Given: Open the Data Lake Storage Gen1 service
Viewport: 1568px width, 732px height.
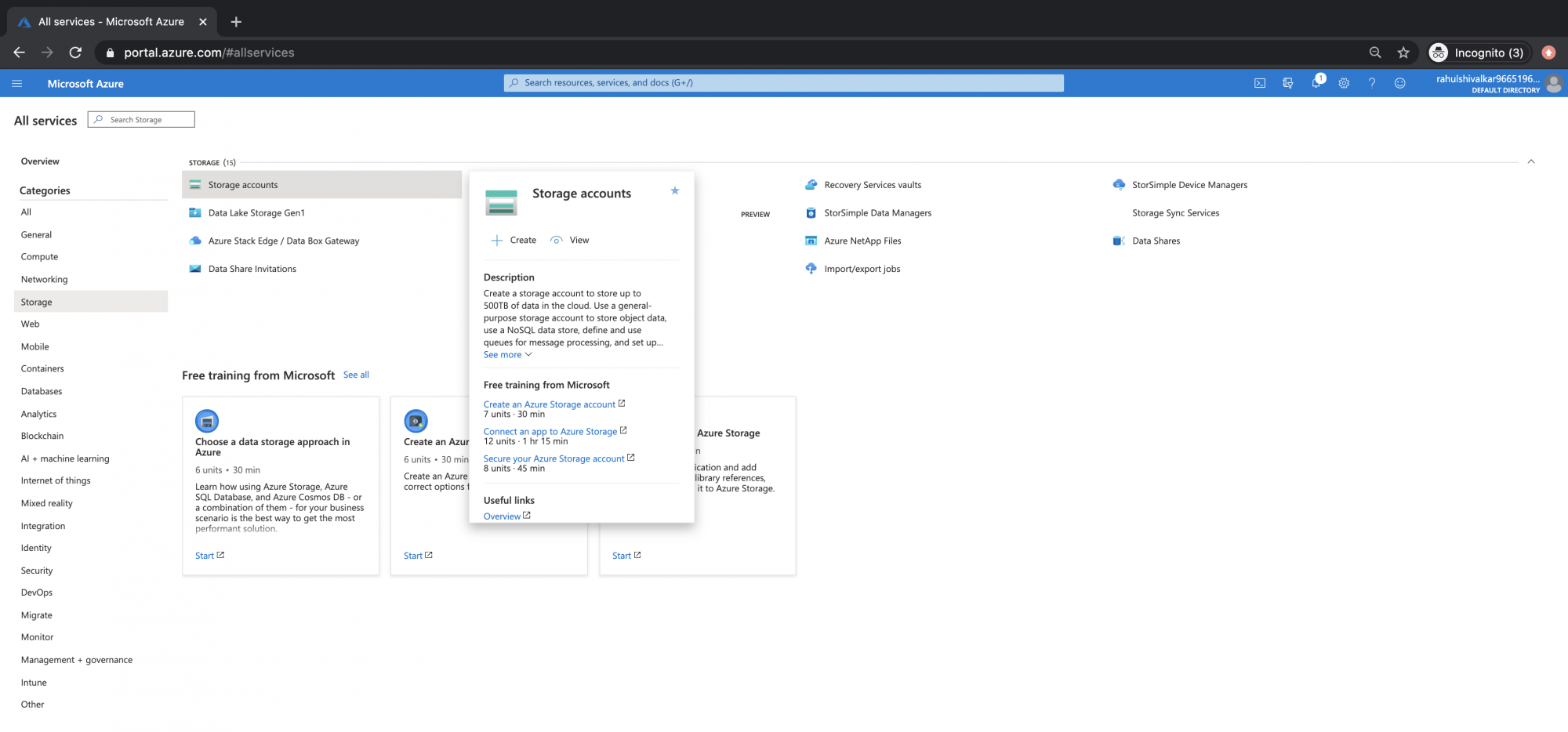Looking at the screenshot, I should pos(256,212).
